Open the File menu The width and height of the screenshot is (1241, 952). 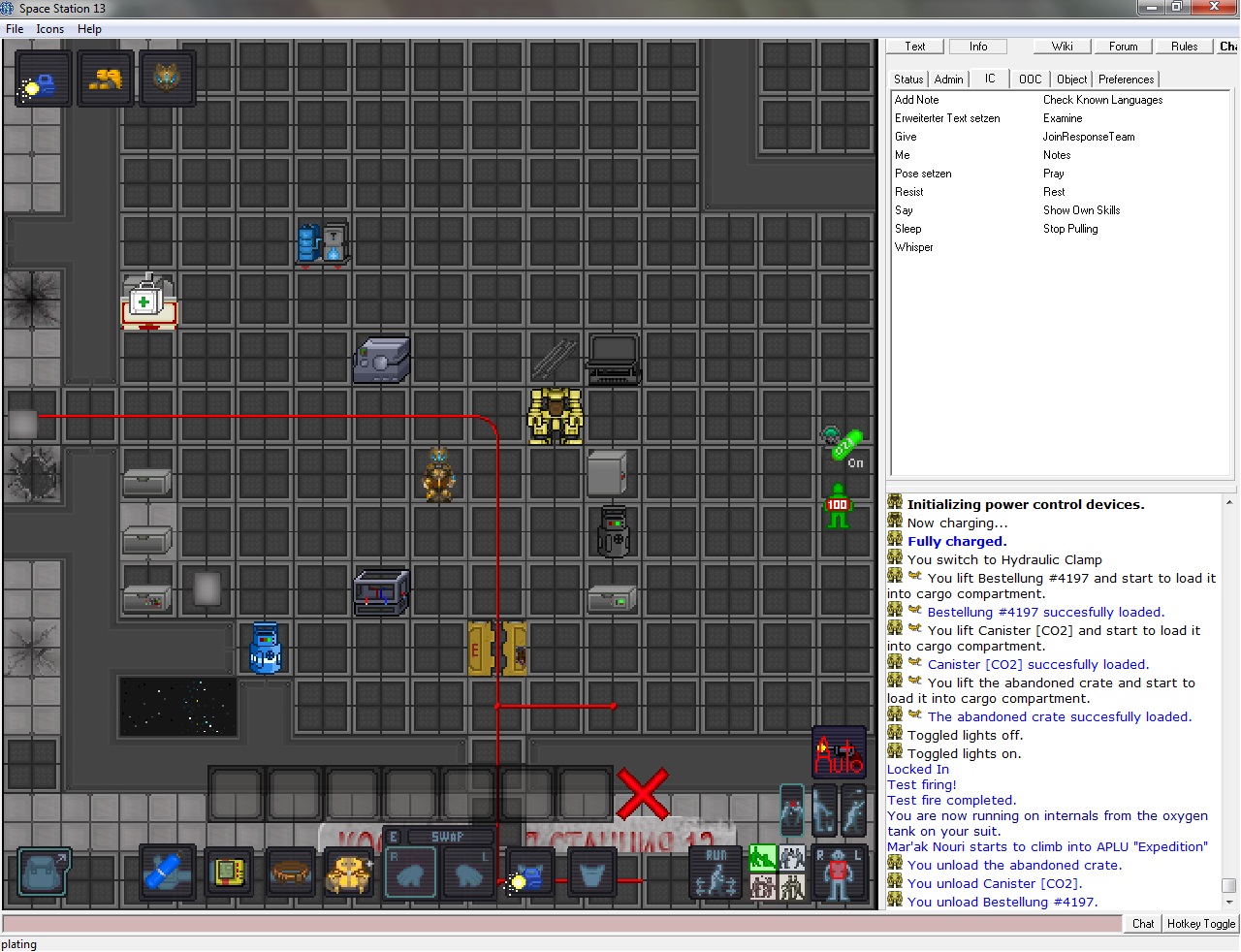(15, 29)
